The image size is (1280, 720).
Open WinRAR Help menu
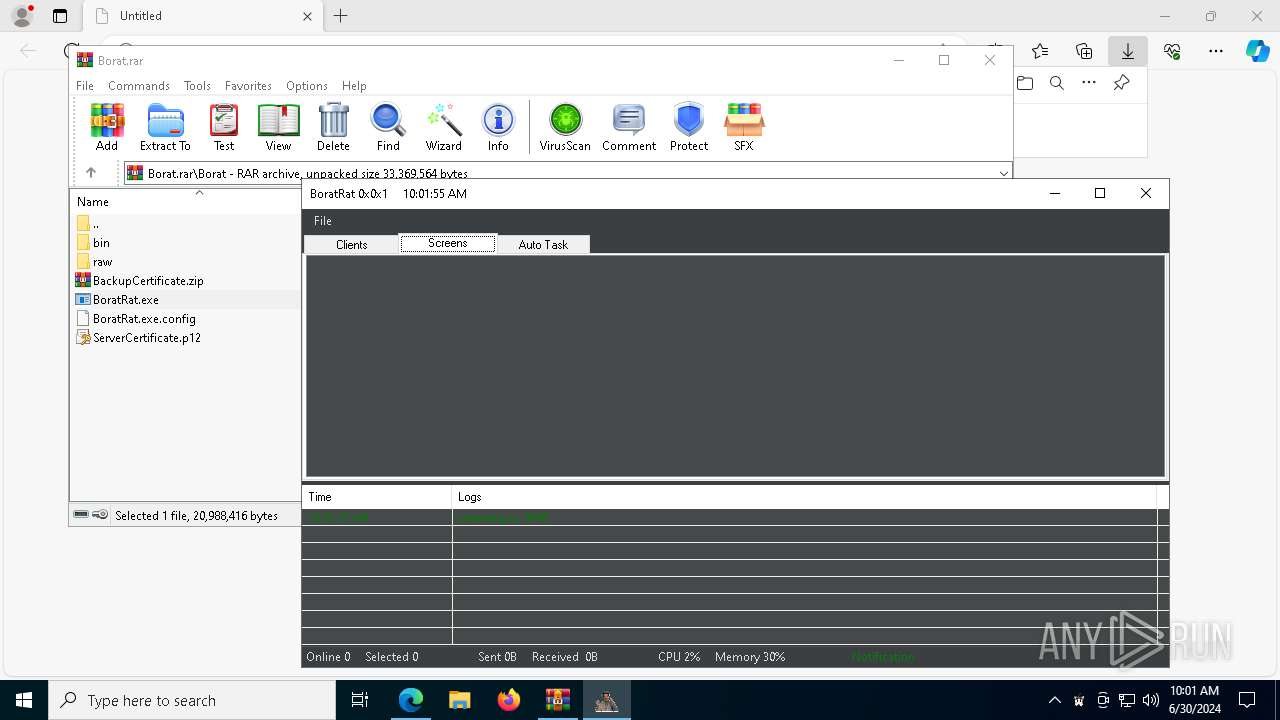pos(354,86)
